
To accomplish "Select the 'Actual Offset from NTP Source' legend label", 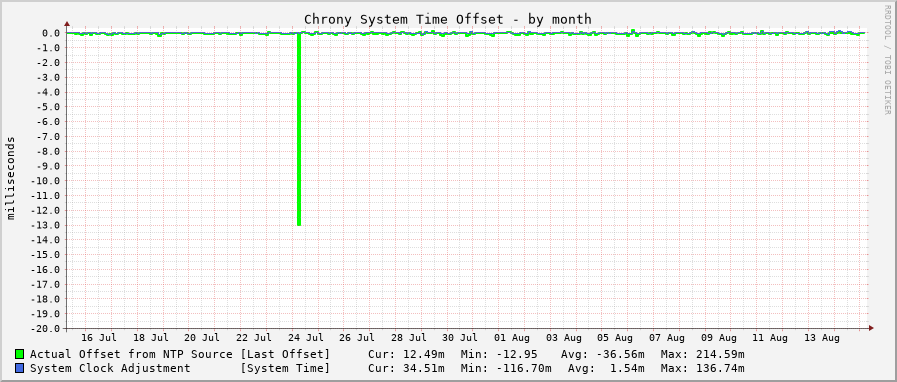I will point(131,355).
